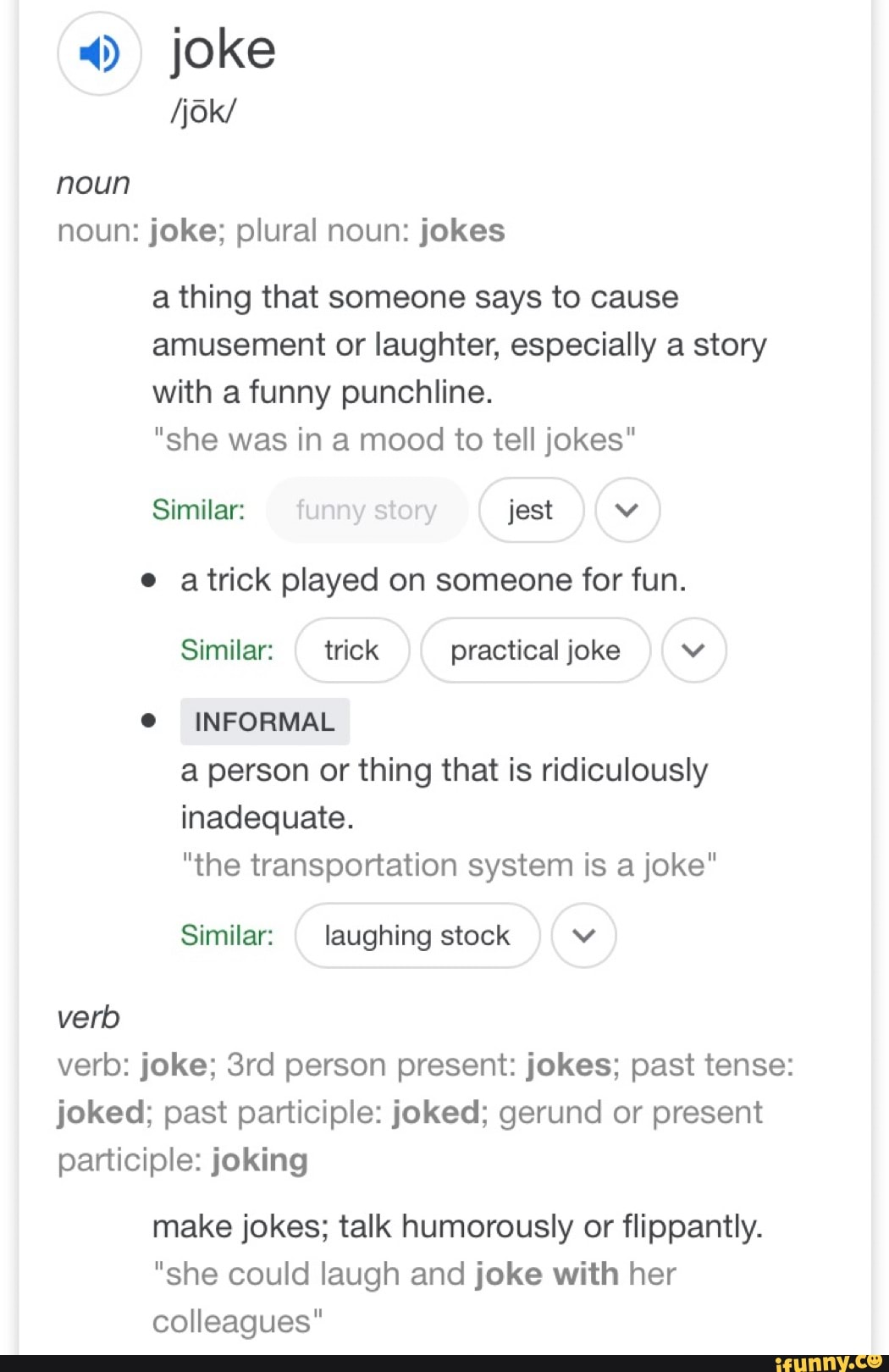
Task: Select the 'verb' section heading
Action: [x=87, y=1017]
